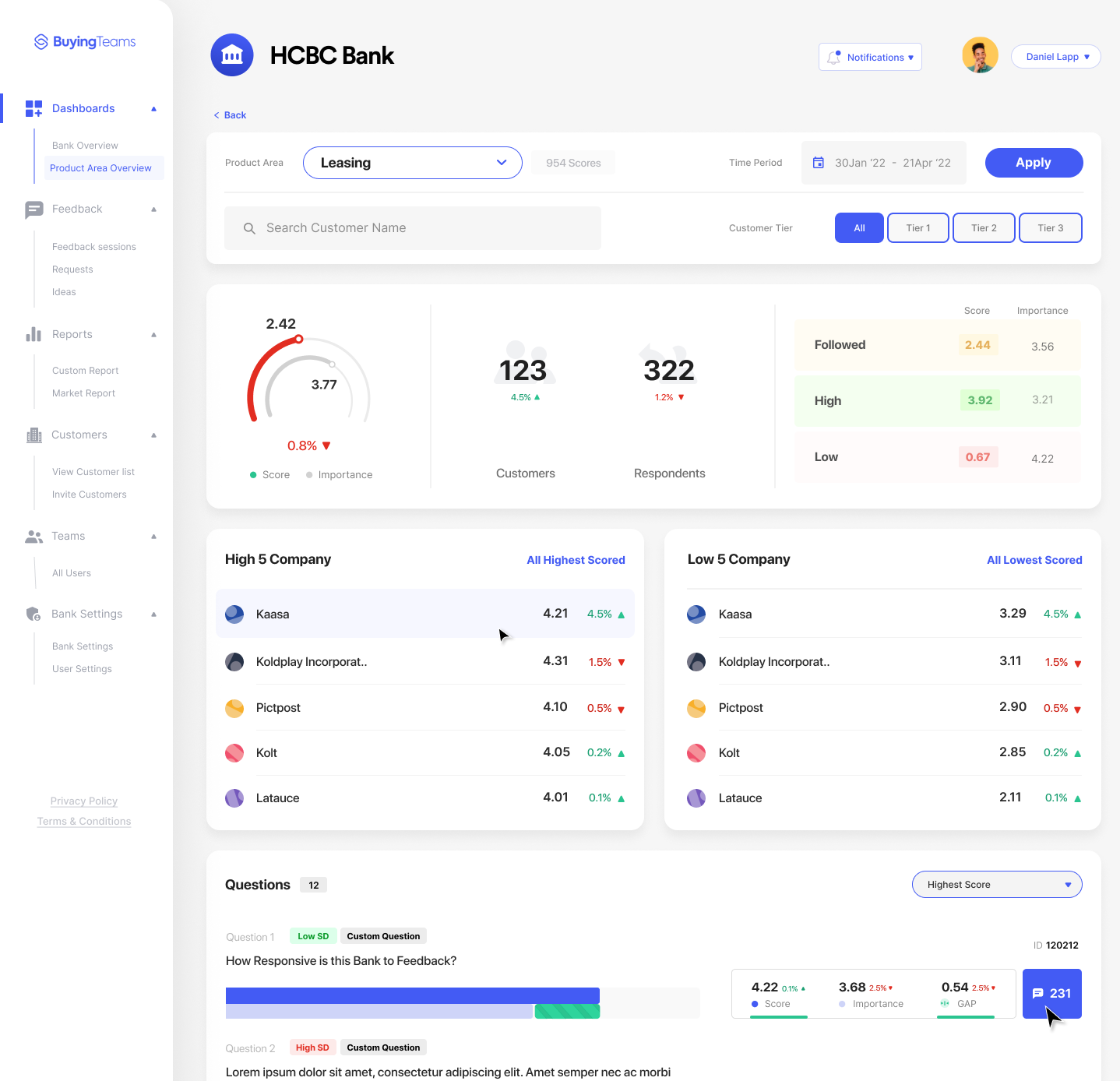Open the 231 comments button

point(1051,994)
